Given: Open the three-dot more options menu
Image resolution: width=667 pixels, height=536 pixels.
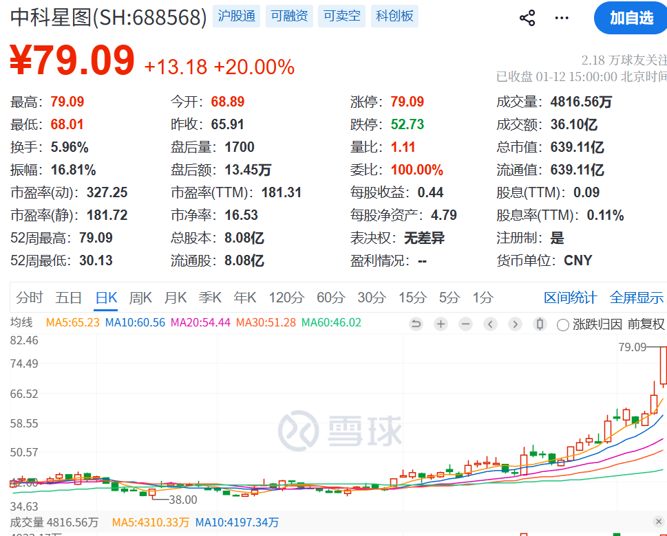Looking at the screenshot, I should 563,18.
